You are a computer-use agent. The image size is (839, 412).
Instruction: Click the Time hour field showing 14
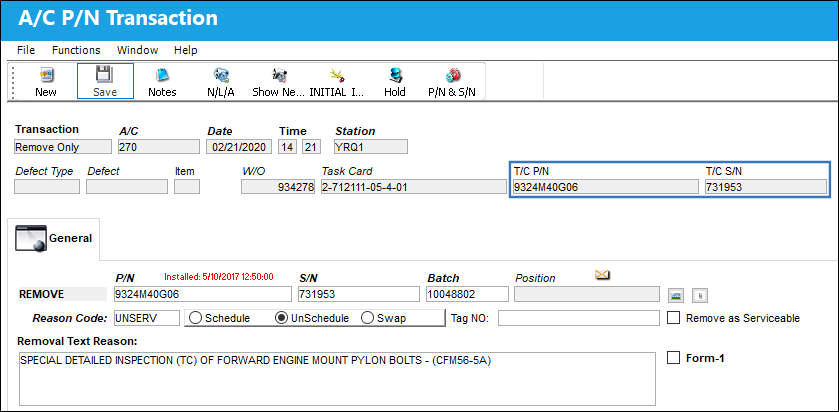coord(288,147)
